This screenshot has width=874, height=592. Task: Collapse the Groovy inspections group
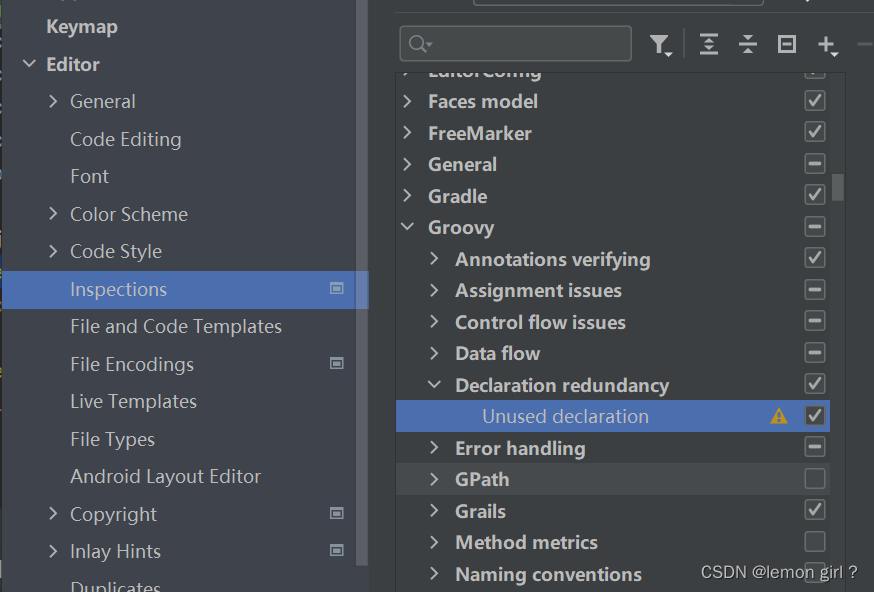tap(407, 227)
